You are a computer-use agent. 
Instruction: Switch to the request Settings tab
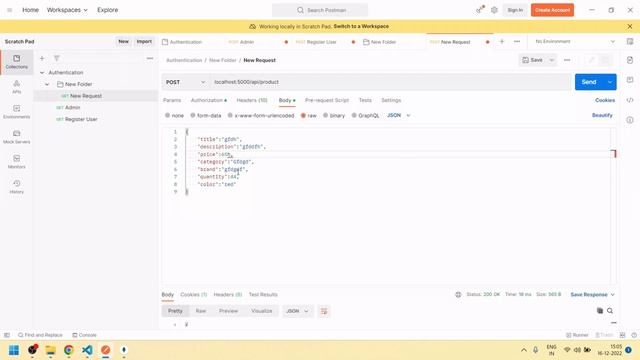click(x=391, y=100)
